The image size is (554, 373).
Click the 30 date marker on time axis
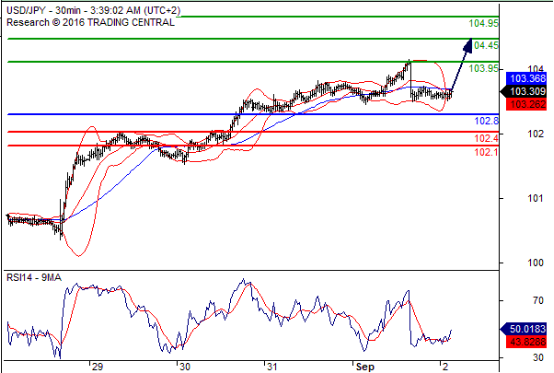(184, 367)
